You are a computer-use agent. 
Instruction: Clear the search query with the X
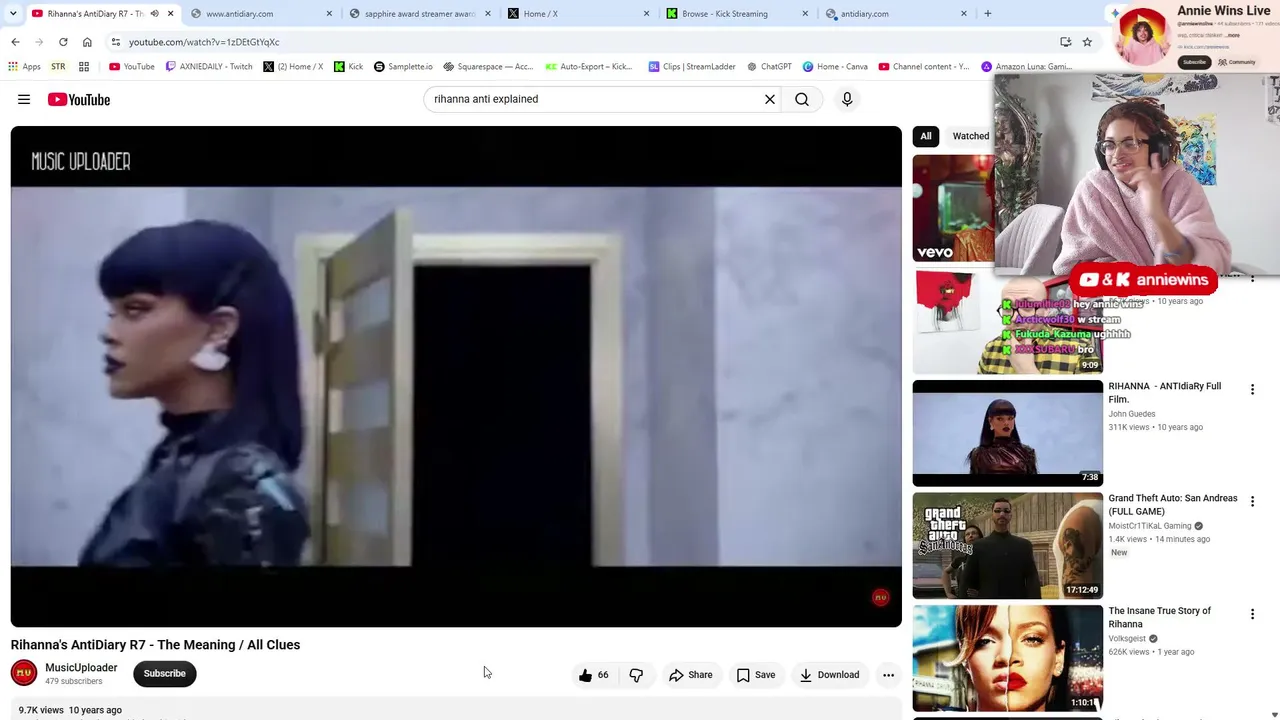click(x=770, y=99)
